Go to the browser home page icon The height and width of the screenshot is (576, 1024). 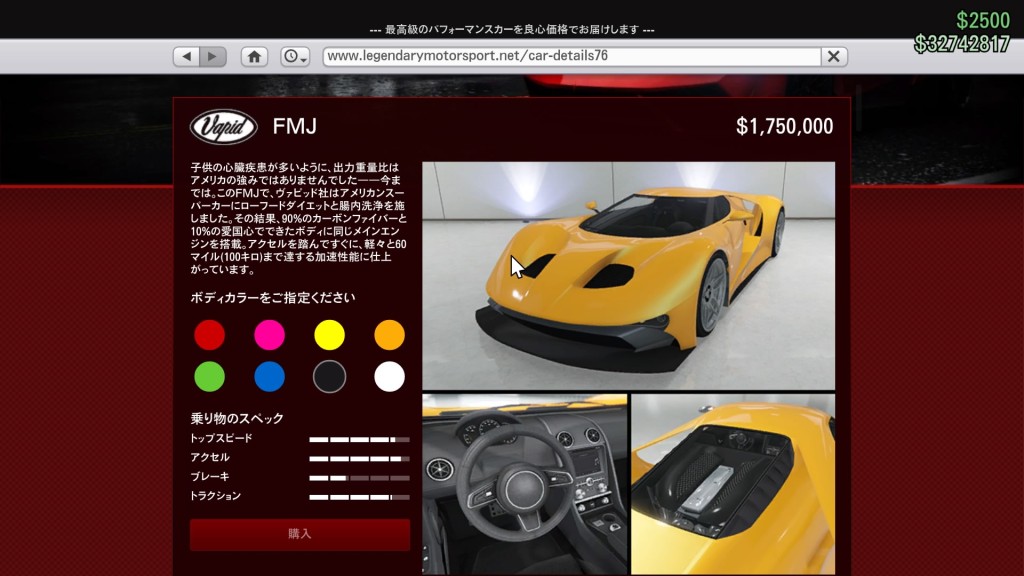tap(255, 57)
